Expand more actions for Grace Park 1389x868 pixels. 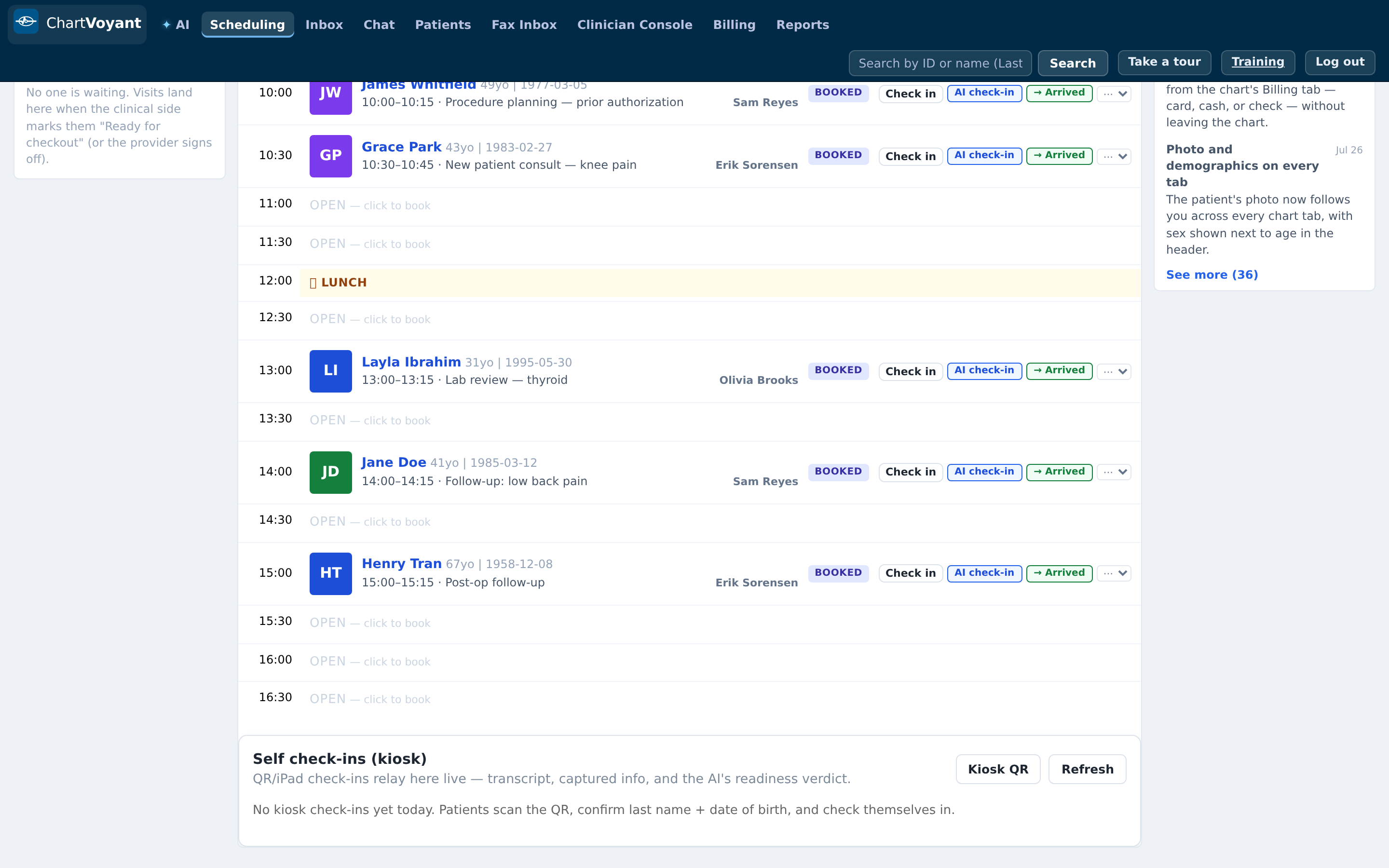tap(1114, 156)
